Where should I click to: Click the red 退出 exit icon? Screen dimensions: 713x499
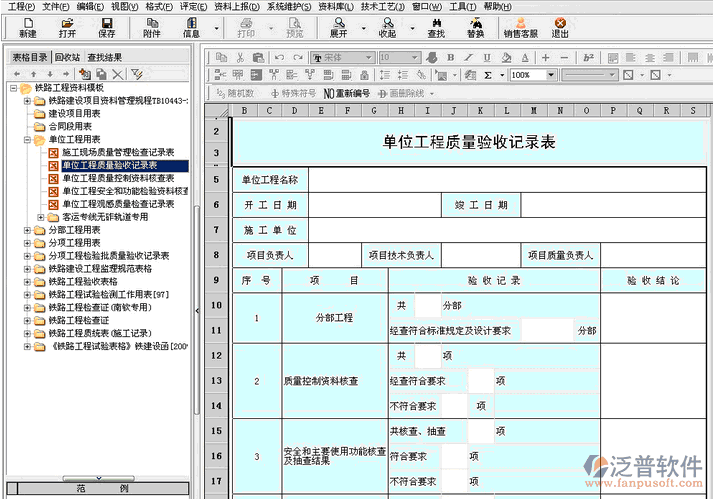[x=560, y=27]
